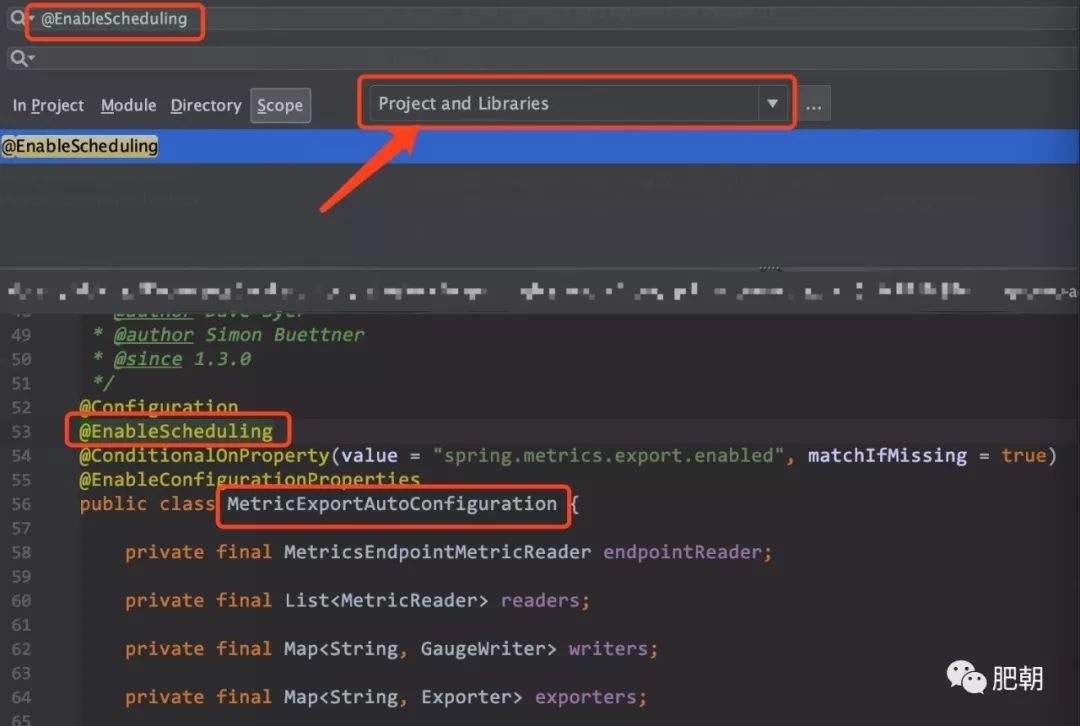Click the readers field on line 60
This screenshot has height=726, width=1080.
pyautogui.click(x=540, y=601)
